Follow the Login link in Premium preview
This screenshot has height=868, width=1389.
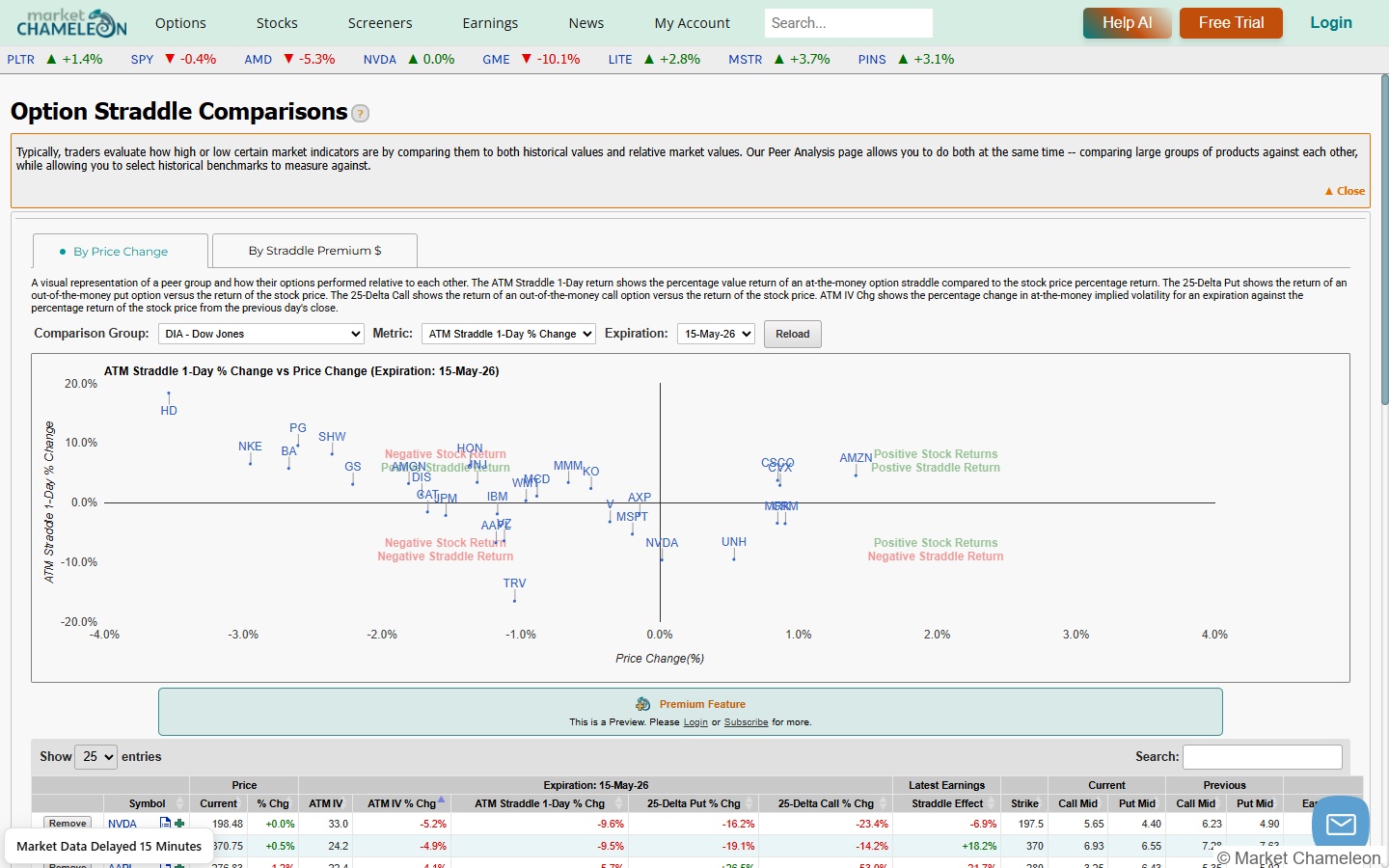695,722
